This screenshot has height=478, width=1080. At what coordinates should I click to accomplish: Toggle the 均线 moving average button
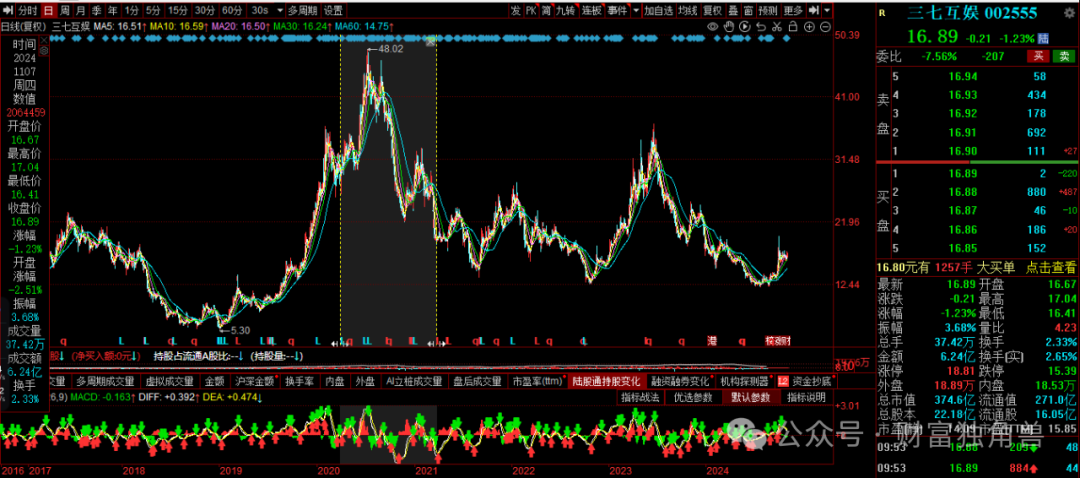(x=688, y=10)
